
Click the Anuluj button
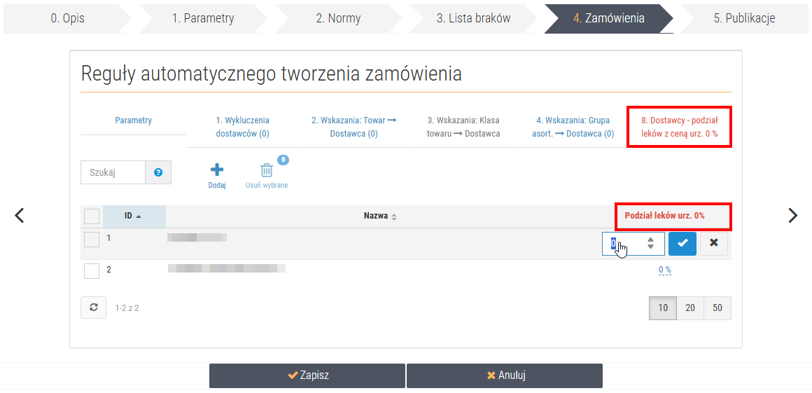tap(504, 375)
